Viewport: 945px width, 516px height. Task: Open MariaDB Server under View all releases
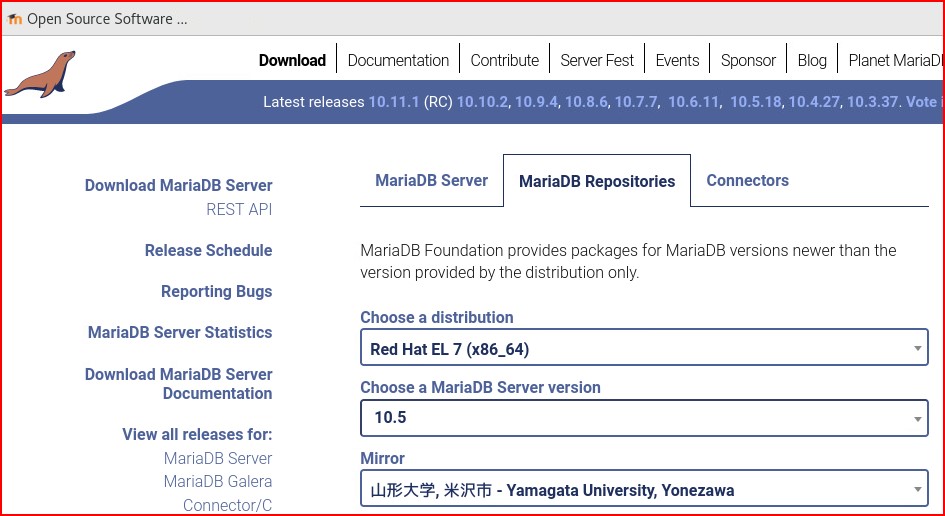point(218,458)
